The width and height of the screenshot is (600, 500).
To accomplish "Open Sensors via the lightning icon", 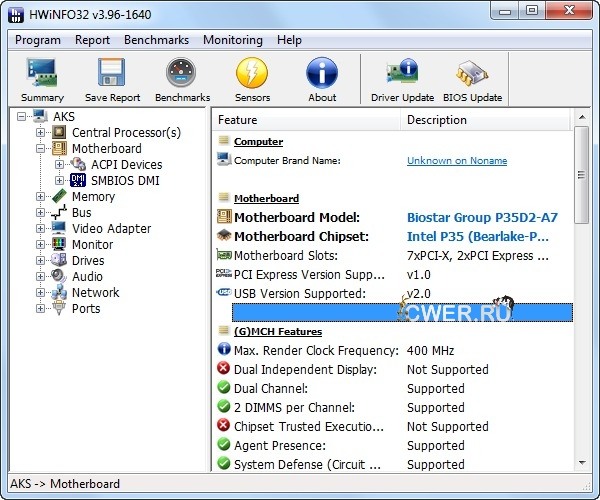I will pos(252,79).
